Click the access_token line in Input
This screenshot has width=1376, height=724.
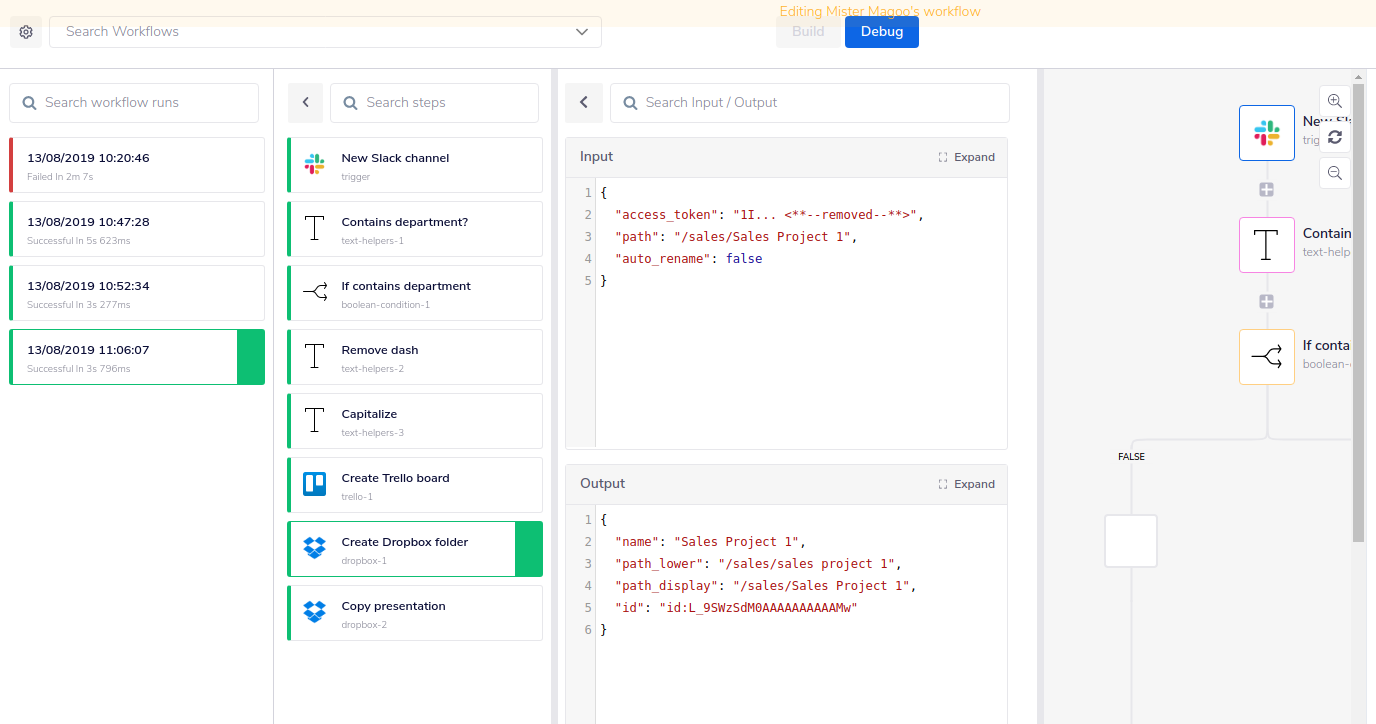pos(770,215)
